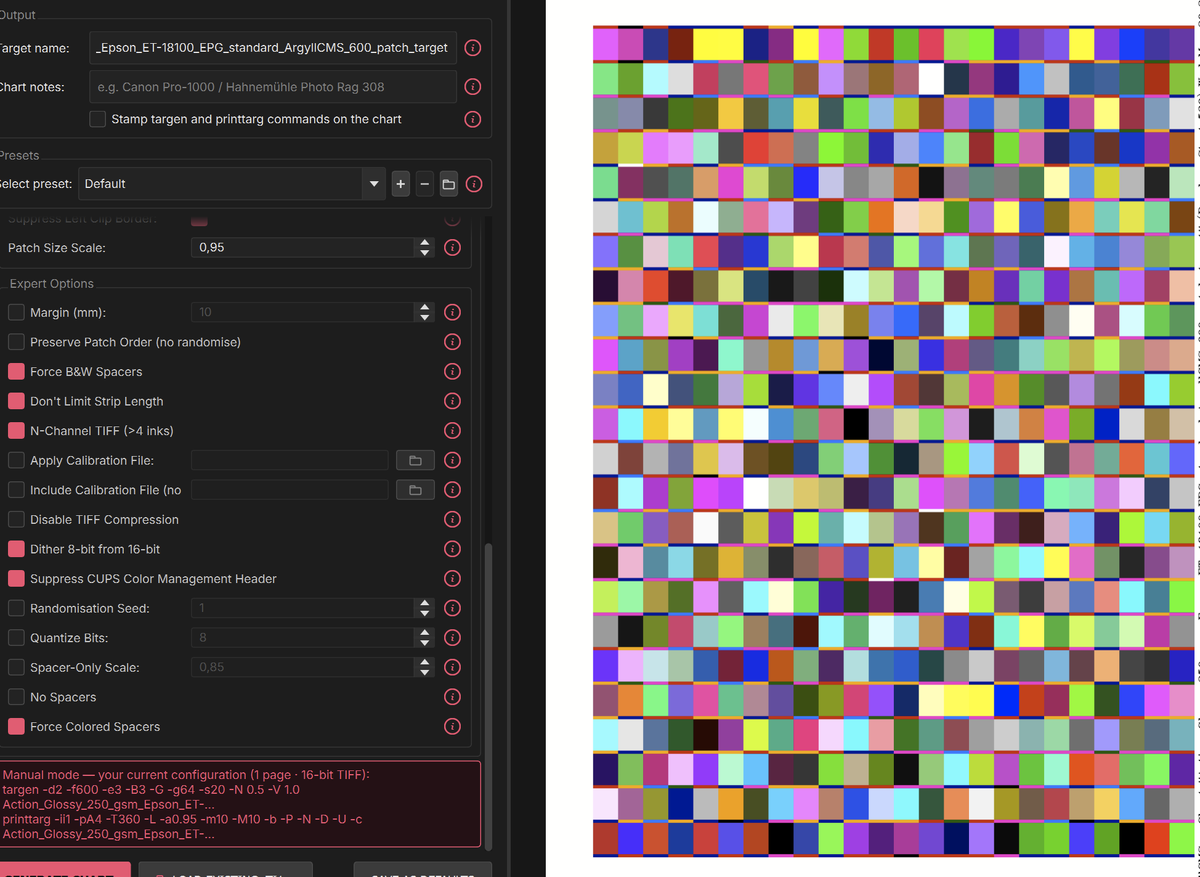Image resolution: width=1200 pixels, height=877 pixels.
Task: Enable Quantize Bits checkbox
Action: coord(16,638)
